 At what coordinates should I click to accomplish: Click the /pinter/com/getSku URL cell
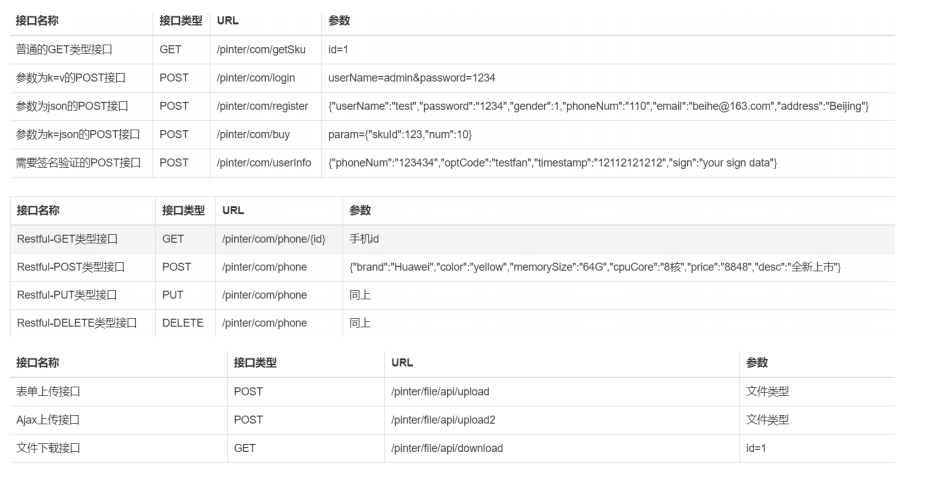(x=260, y=49)
